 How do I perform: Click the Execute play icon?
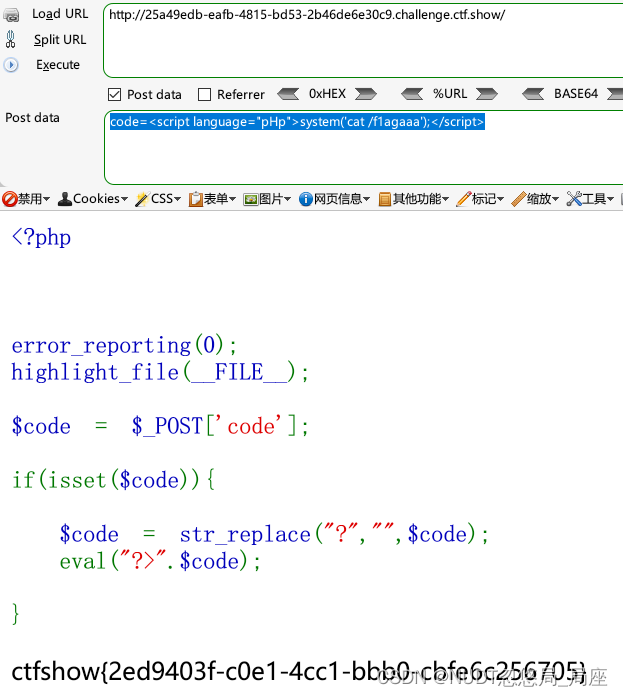pyautogui.click(x=11, y=65)
